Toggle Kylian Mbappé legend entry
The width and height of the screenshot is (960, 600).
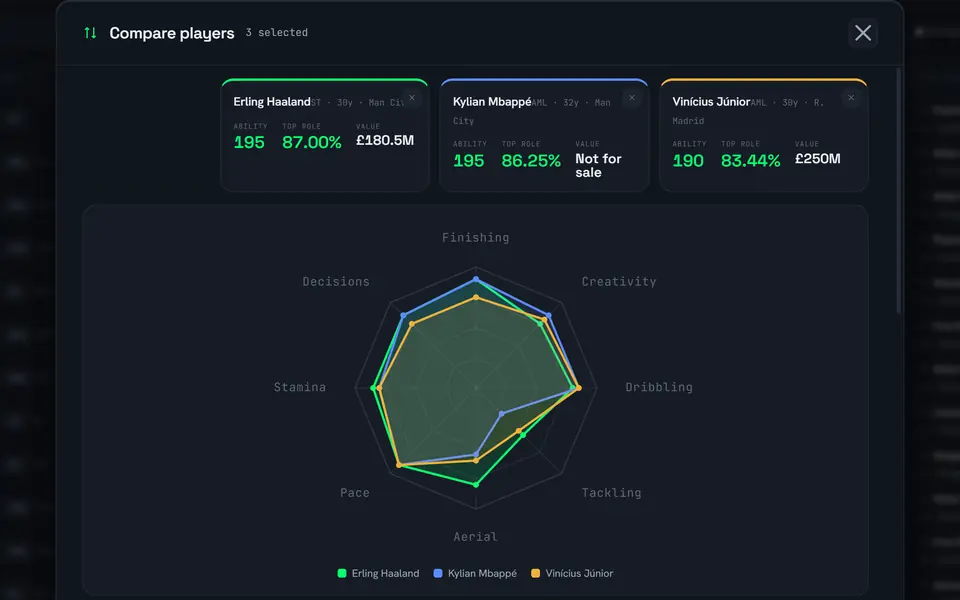[x=475, y=574]
